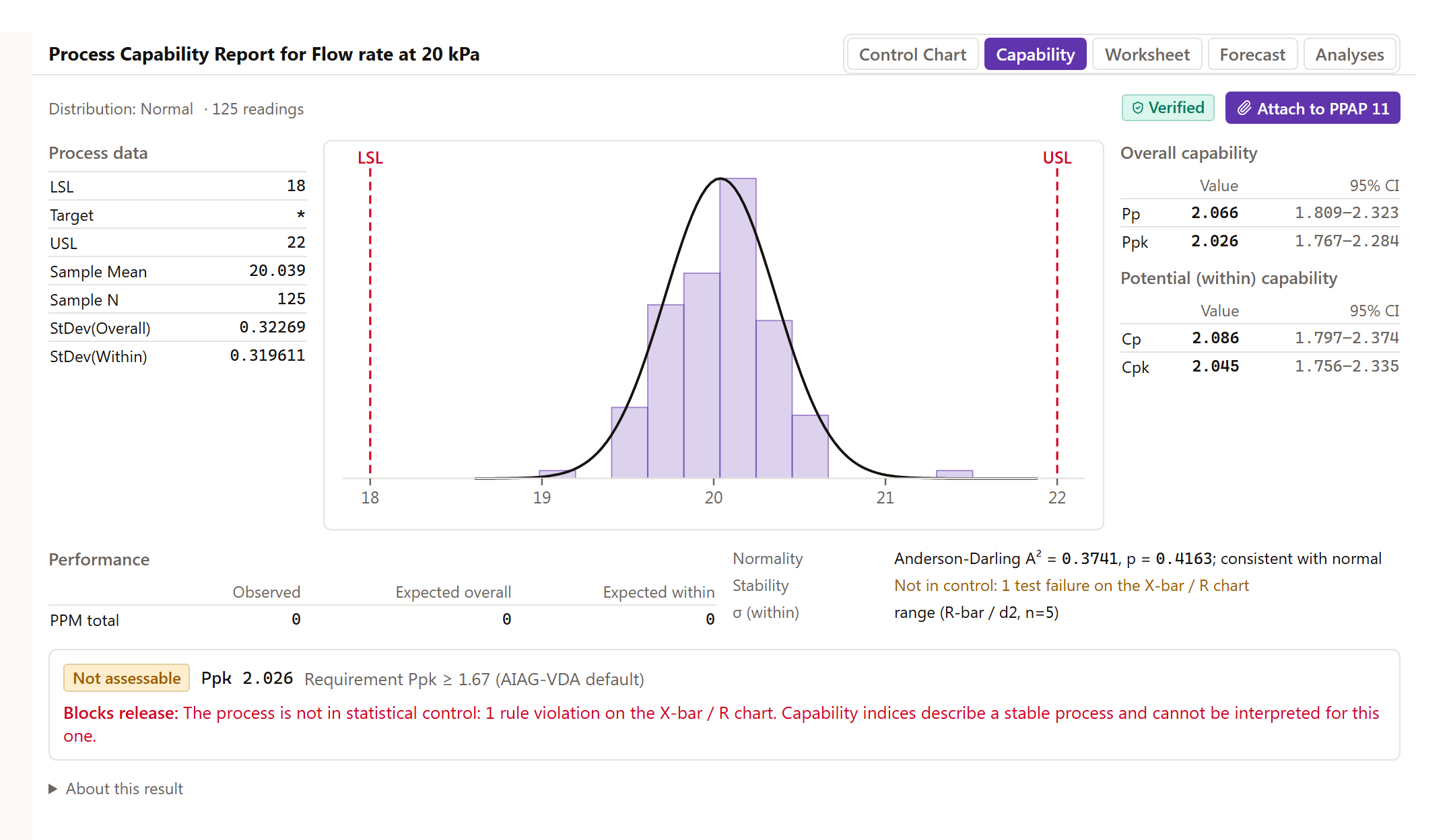This screenshot has width=1449, height=840.
Task: Click the stability warning Not in control text
Action: 1071,586
